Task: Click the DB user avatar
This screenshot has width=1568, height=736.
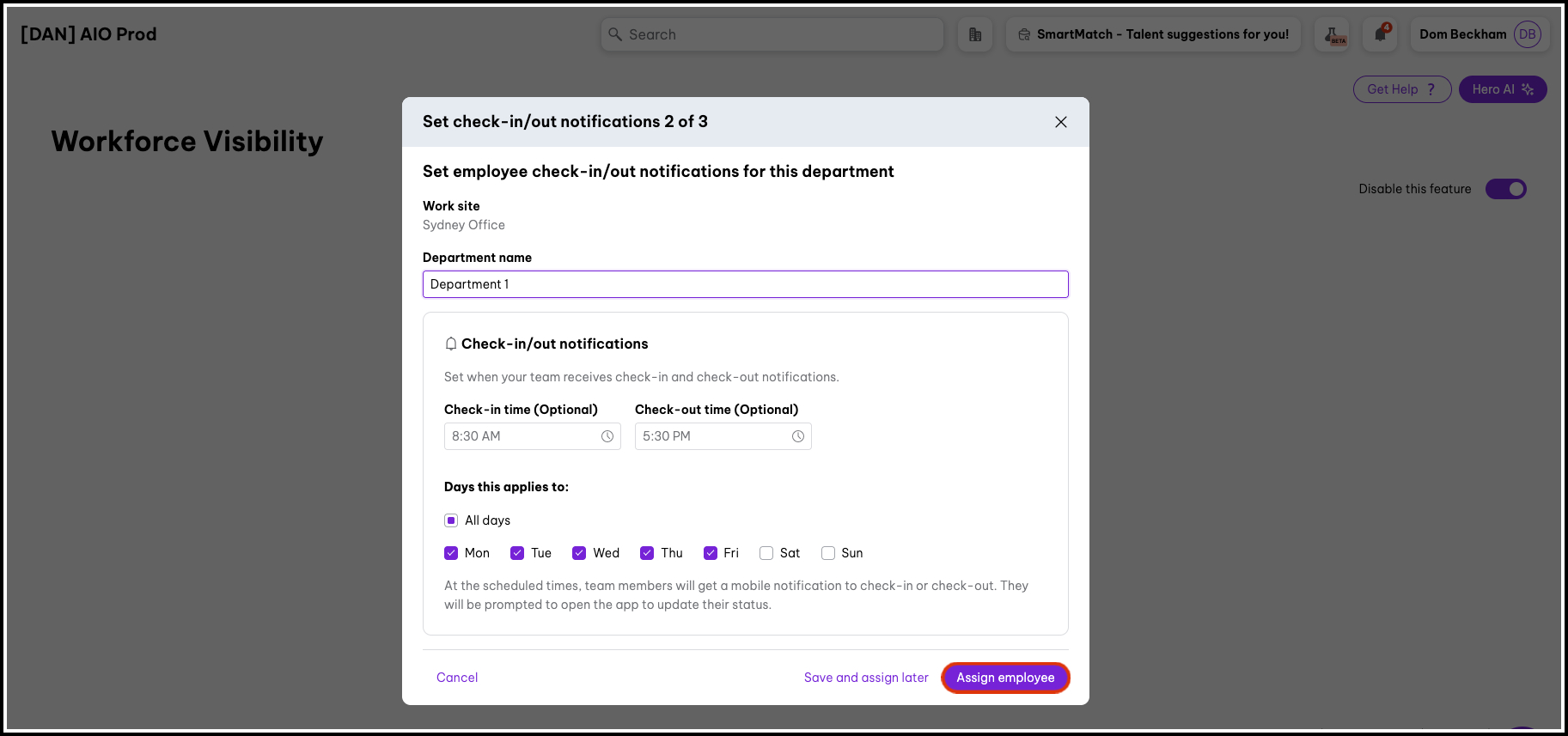Action: [1527, 34]
